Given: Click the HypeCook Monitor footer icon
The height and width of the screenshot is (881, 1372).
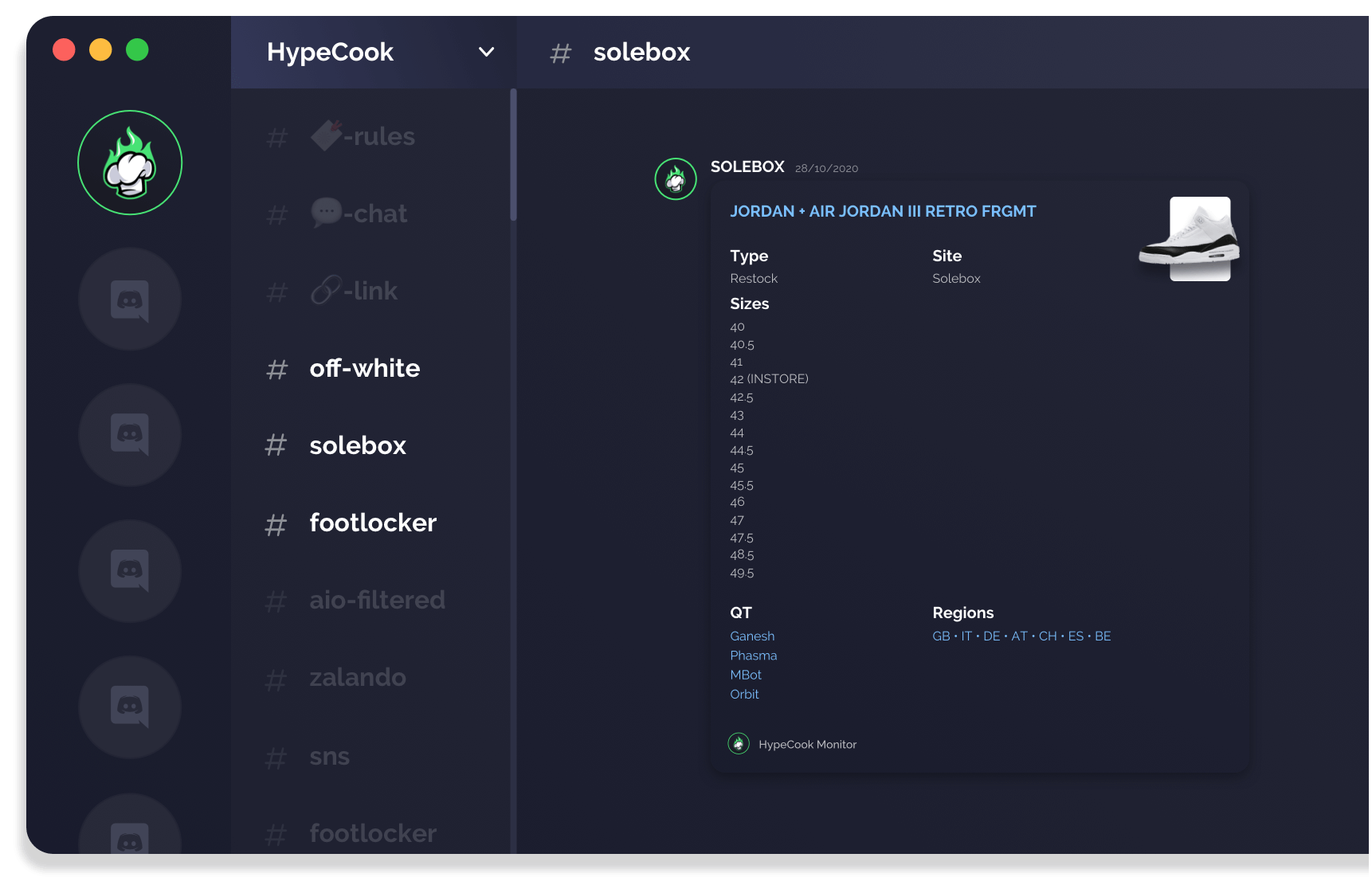Looking at the screenshot, I should [x=739, y=743].
